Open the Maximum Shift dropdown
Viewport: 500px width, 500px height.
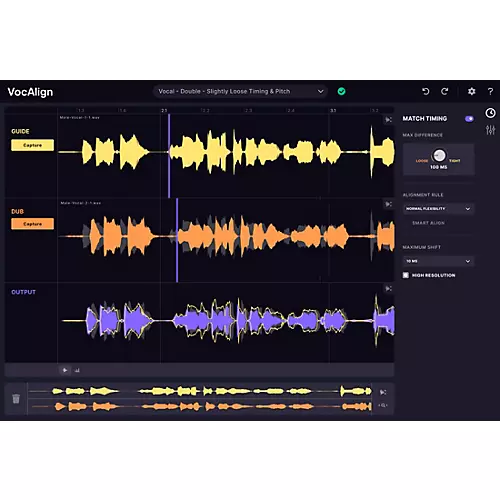pyautogui.click(x=438, y=261)
